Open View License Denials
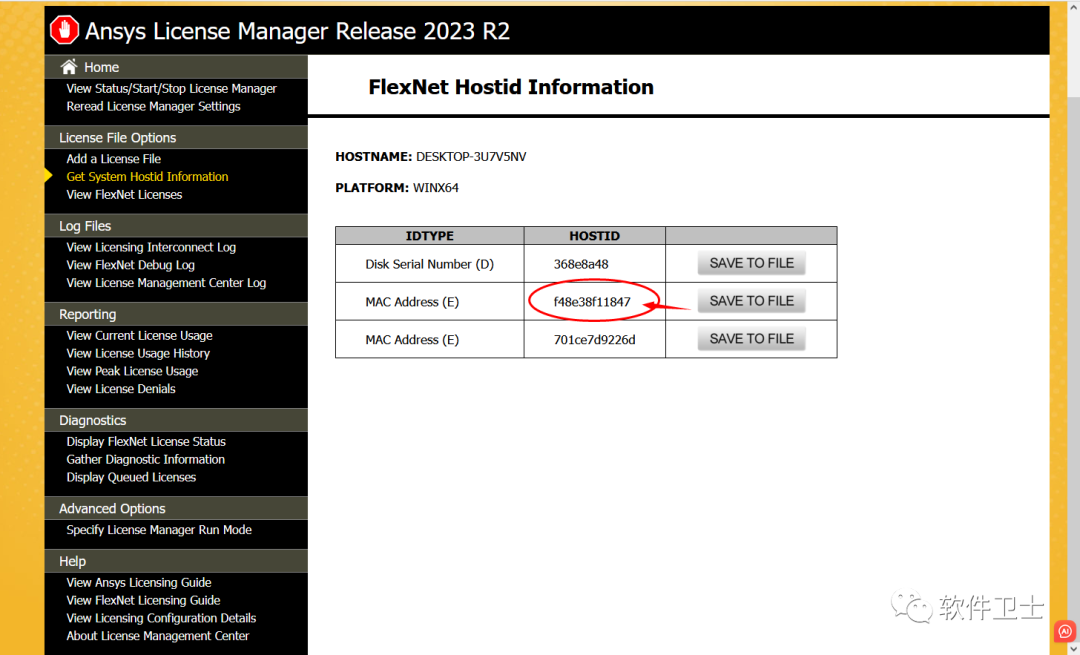This screenshot has width=1080, height=655. pos(121,389)
